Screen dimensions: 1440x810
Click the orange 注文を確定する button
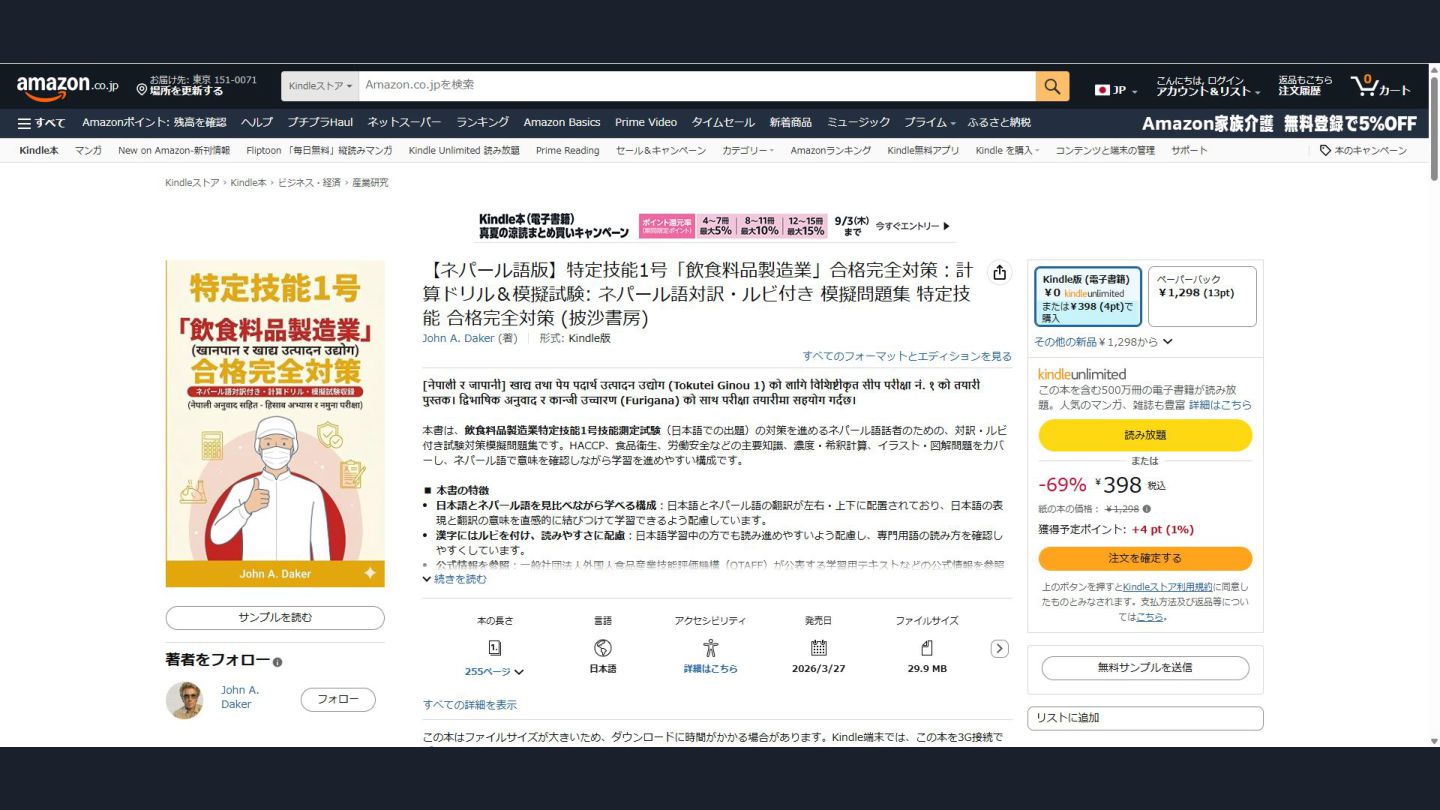point(1145,558)
